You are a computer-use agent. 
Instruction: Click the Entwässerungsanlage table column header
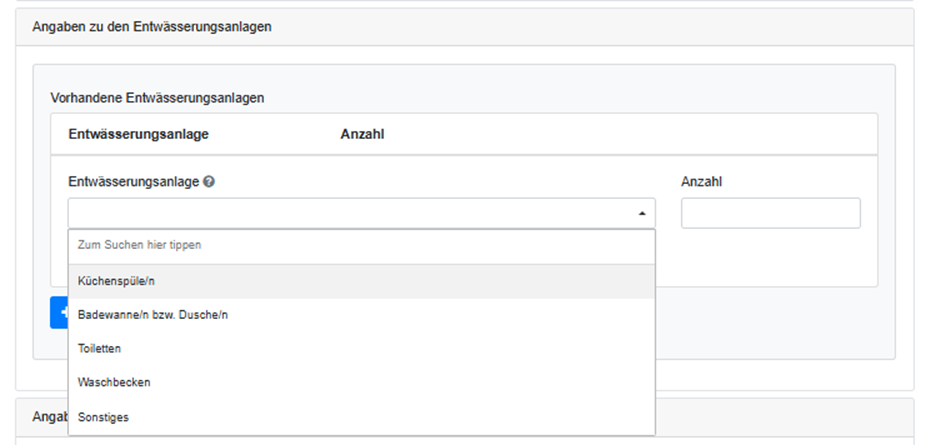tap(138, 134)
